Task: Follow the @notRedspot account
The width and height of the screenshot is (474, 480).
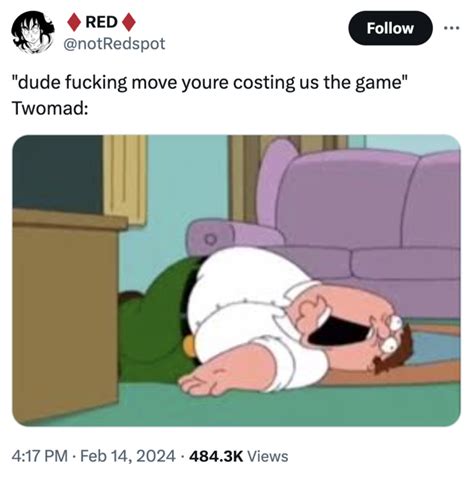Action: click(x=390, y=28)
